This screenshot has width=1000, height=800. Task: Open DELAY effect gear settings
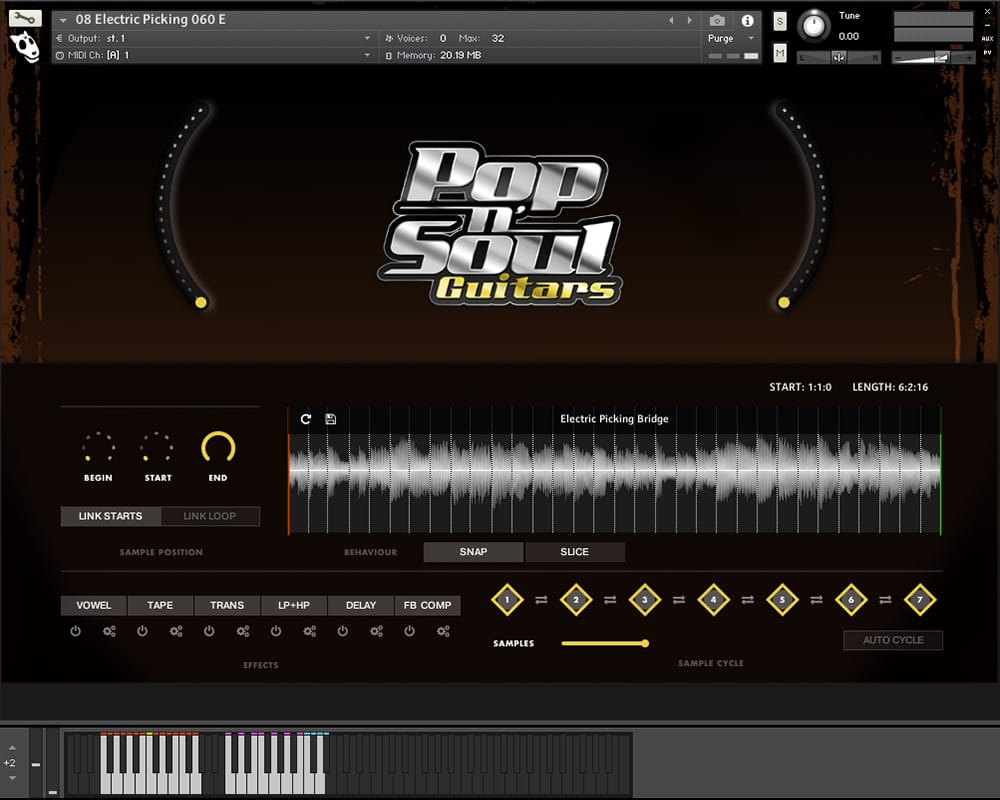(376, 631)
